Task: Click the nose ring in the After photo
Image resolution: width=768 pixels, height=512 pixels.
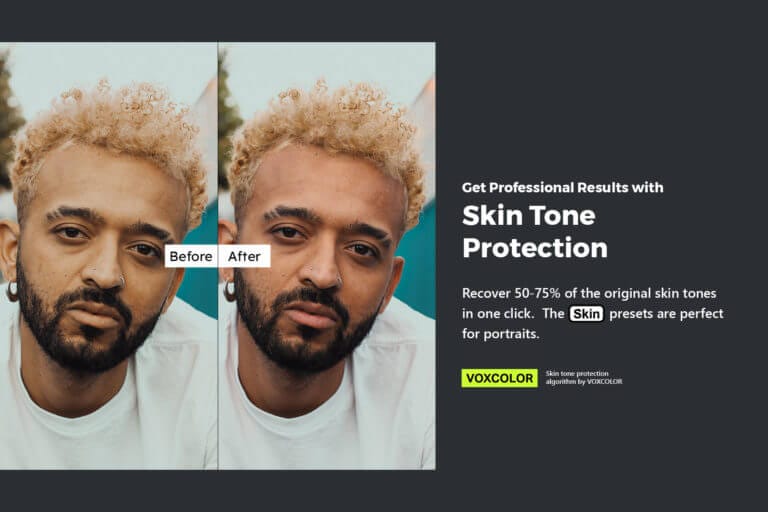Action: tap(339, 281)
